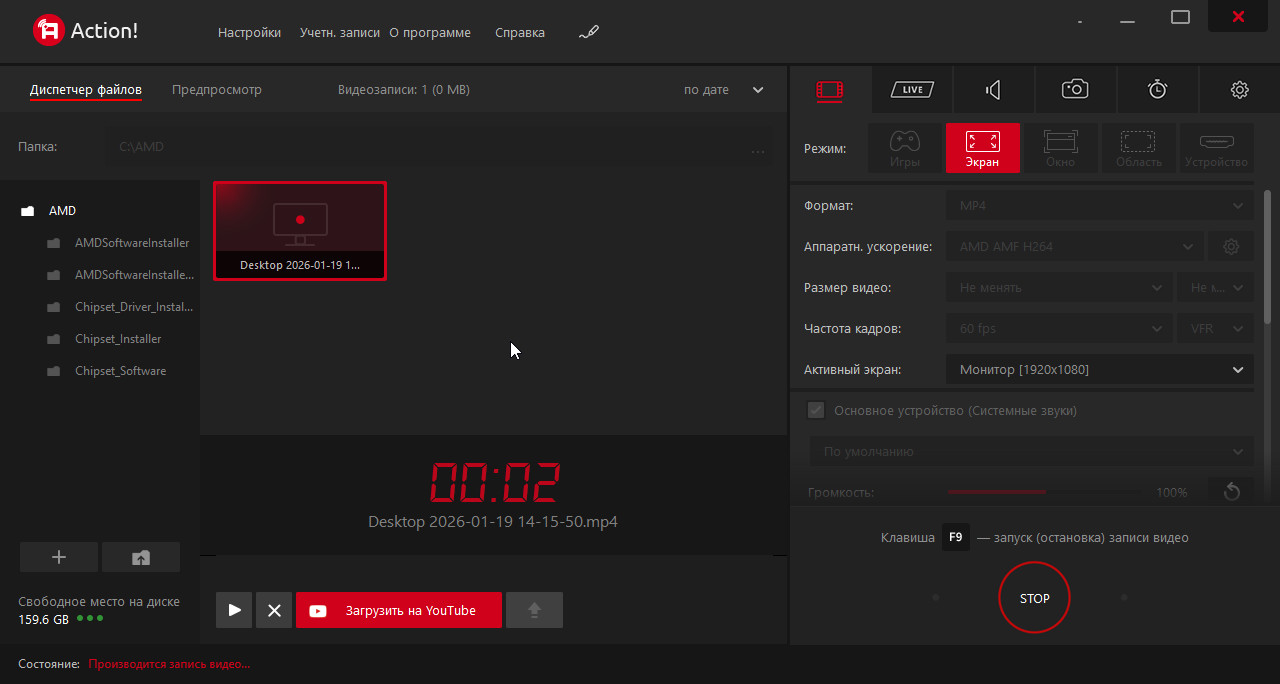The height and width of the screenshot is (684, 1280).
Task: Open the sort by date dropdown
Action: tap(723, 90)
